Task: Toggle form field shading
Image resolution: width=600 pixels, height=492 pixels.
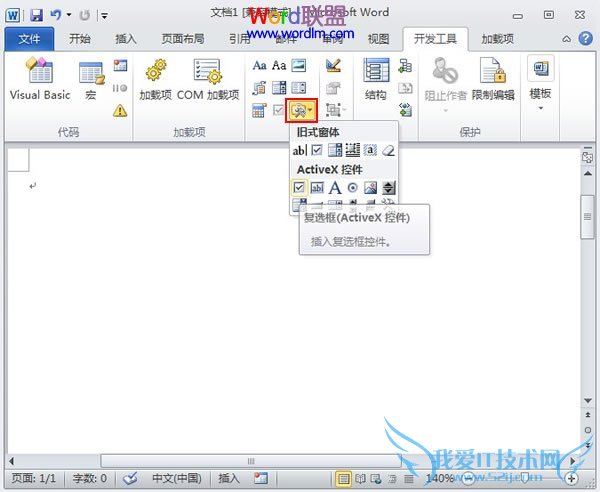Action: coord(370,150)
